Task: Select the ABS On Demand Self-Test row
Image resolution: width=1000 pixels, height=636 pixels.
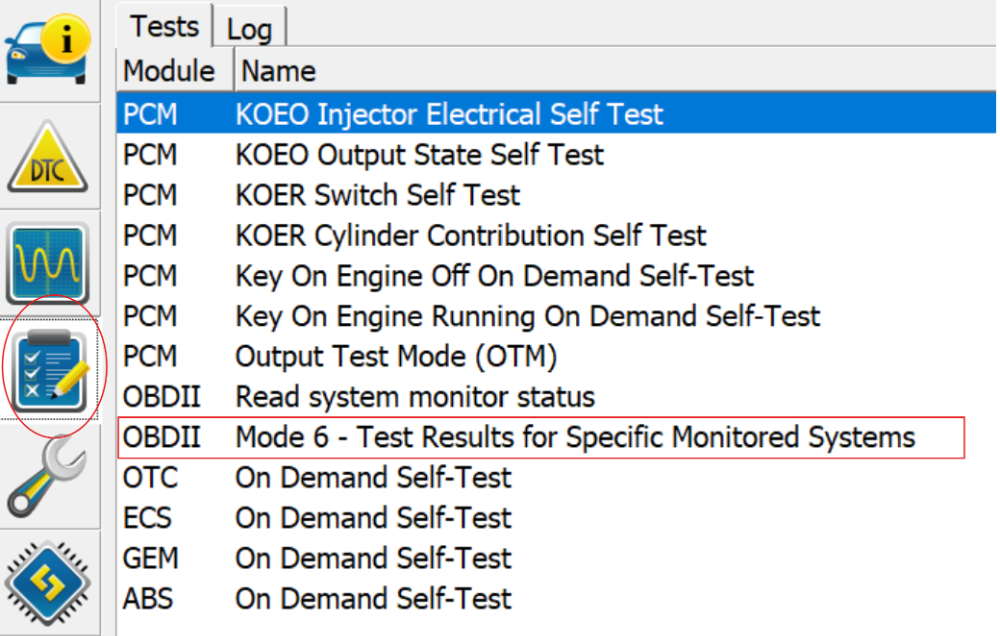Action: tap(556, 598)
